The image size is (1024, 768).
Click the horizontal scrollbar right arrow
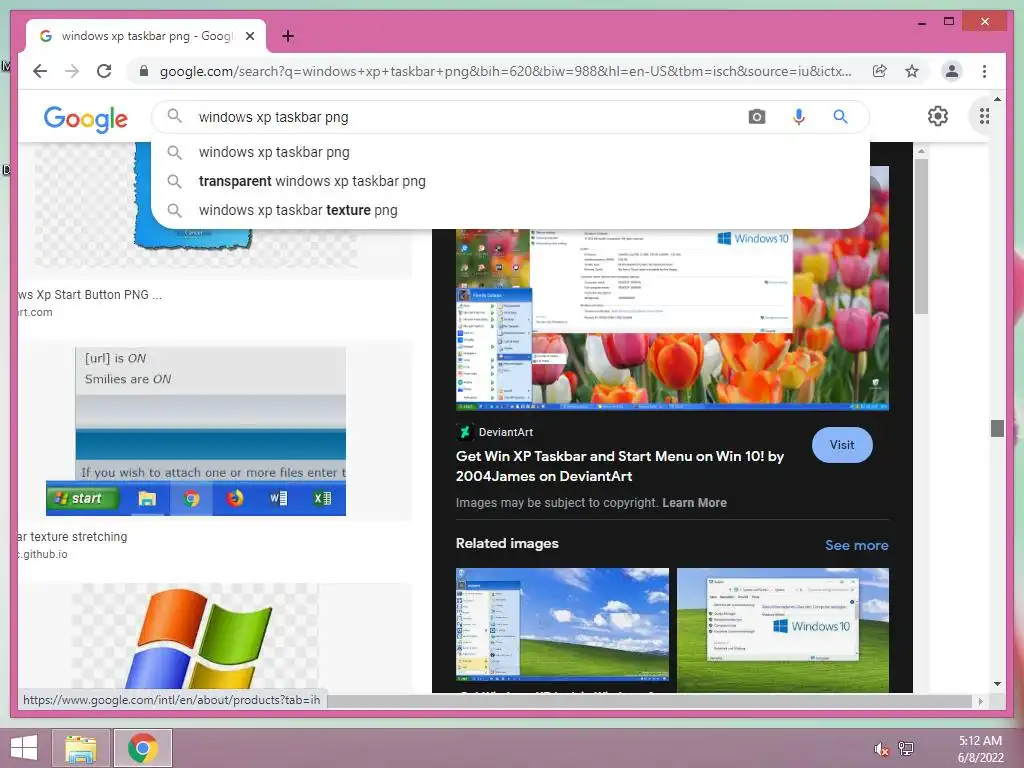[x=980, y=701]
